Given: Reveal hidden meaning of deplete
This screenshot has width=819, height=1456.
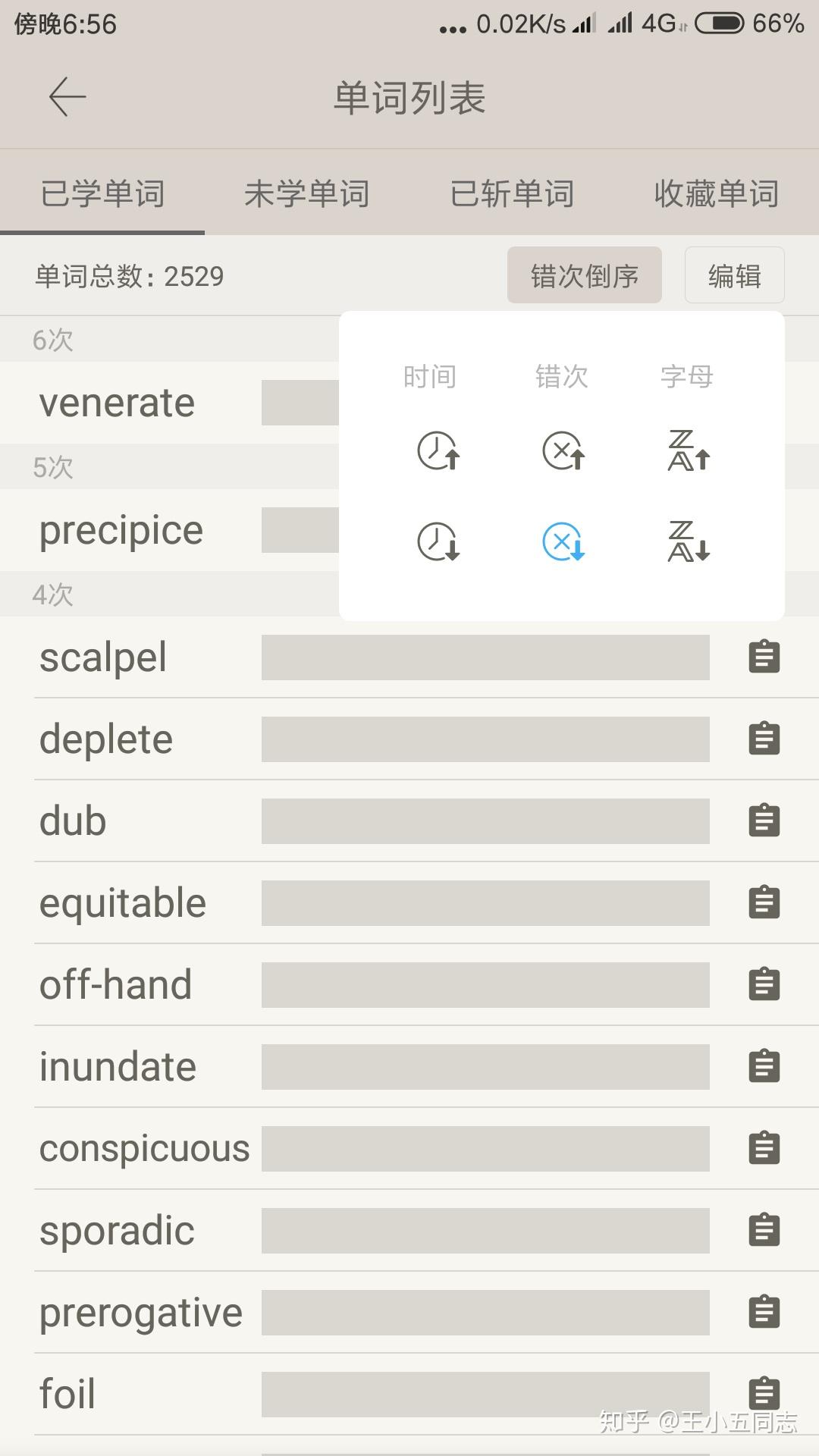Looking at the screenshot, I should (485, 739).
